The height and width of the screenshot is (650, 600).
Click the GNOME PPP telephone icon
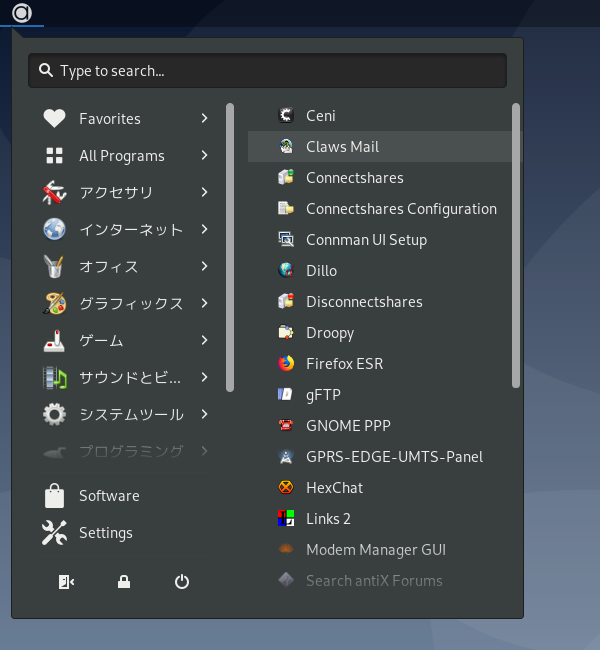pyautogui.click(x=286, y=425)
